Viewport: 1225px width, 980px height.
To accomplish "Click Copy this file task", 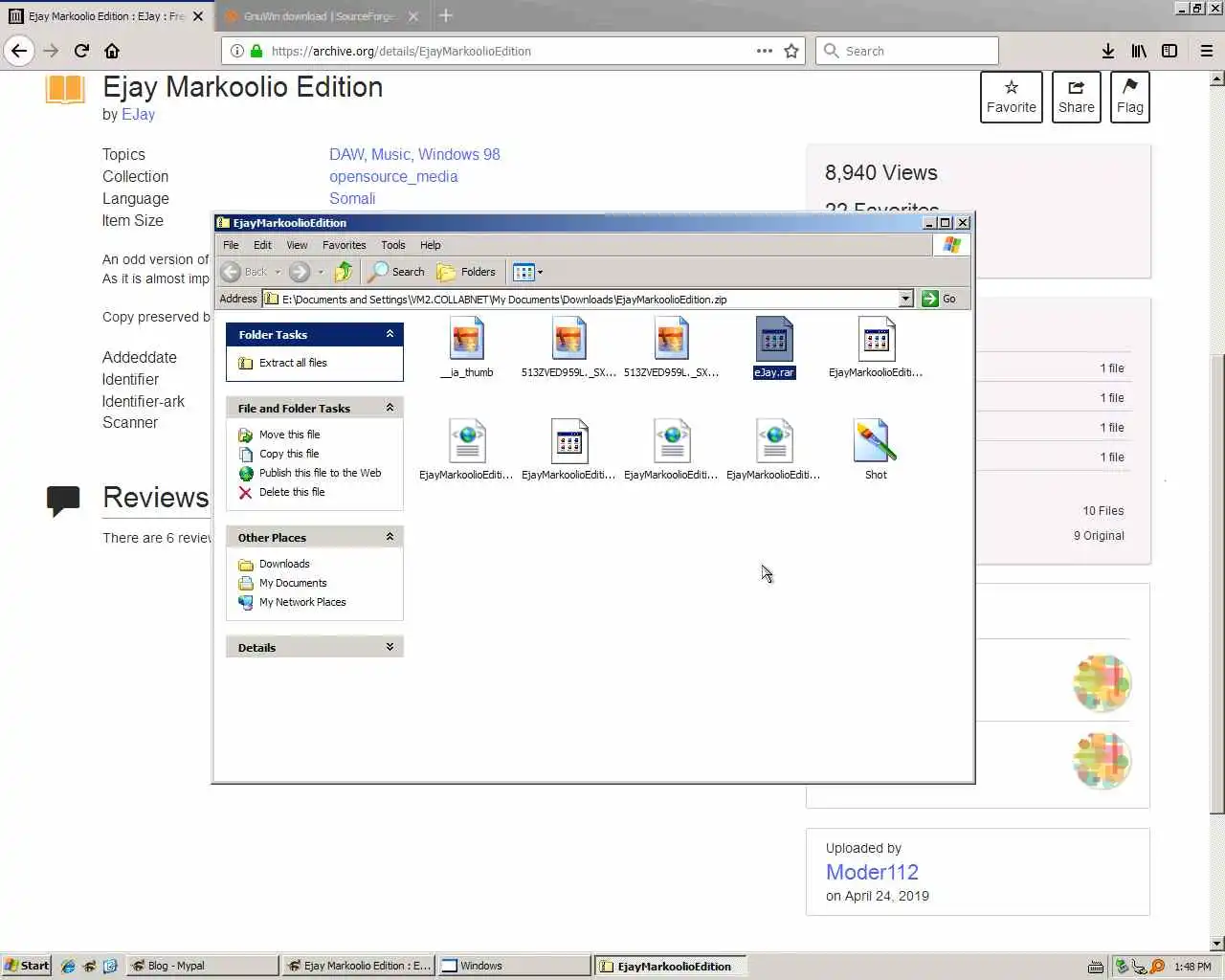I will click(x=289, y=454).
